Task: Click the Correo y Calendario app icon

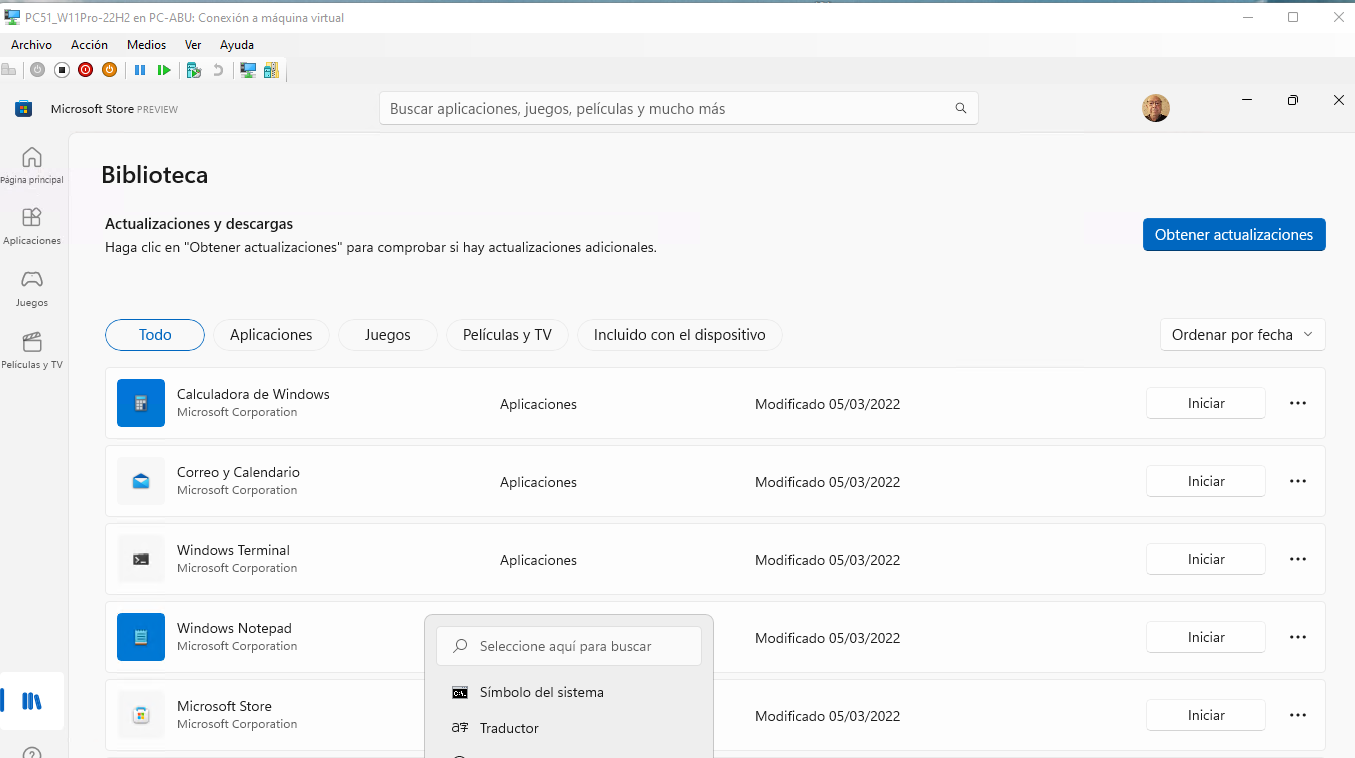Action: pos(141,481)
